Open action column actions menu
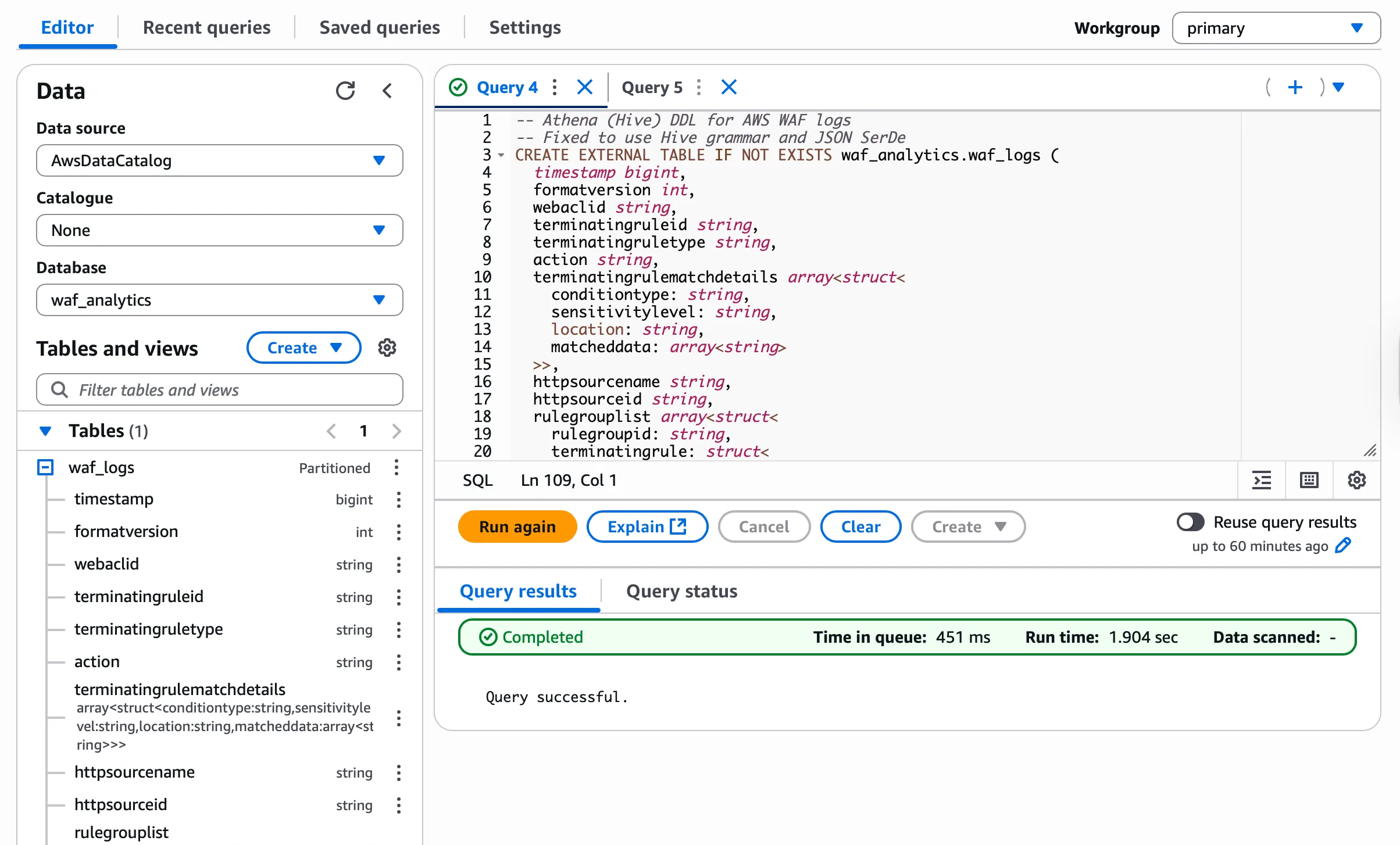1400x845 pixels. (x=399, y=663)
